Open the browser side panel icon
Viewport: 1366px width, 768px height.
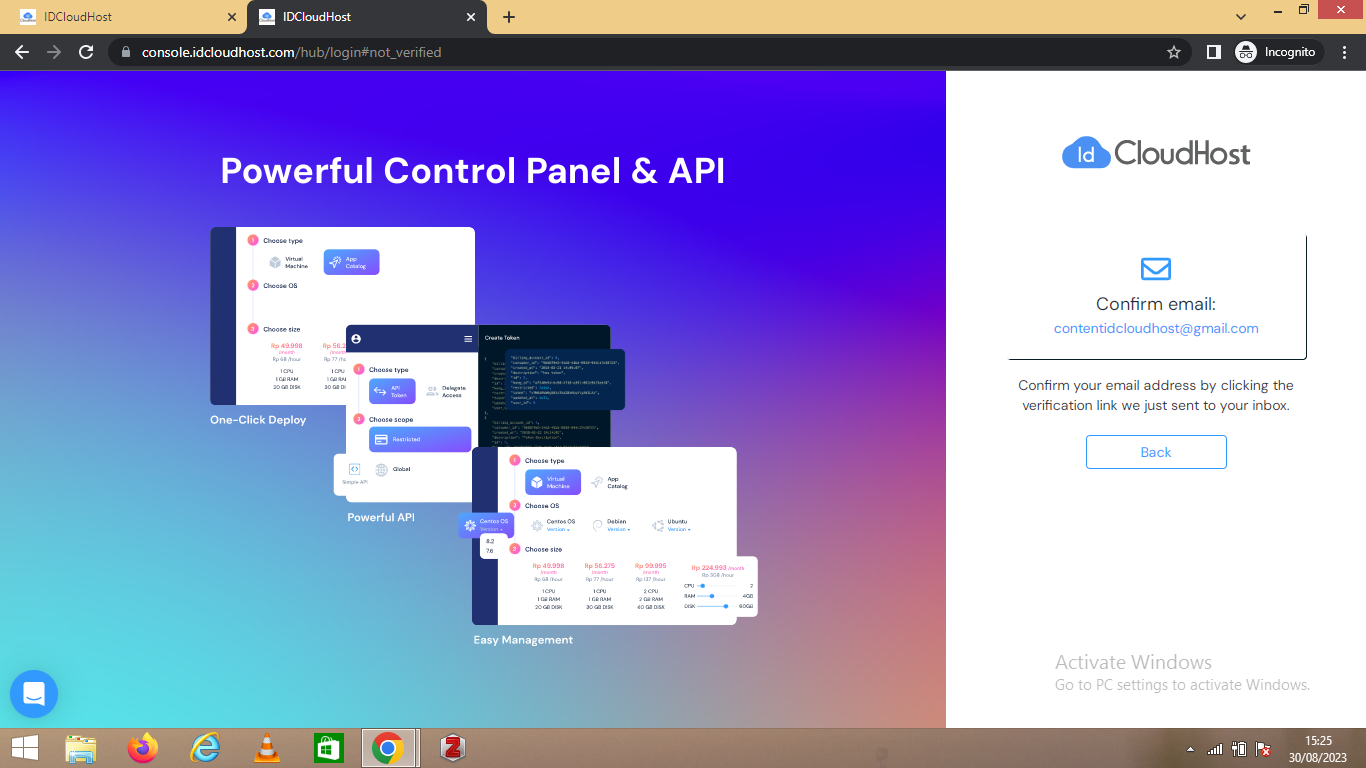pyautogui.click(x=1213, y=52)
